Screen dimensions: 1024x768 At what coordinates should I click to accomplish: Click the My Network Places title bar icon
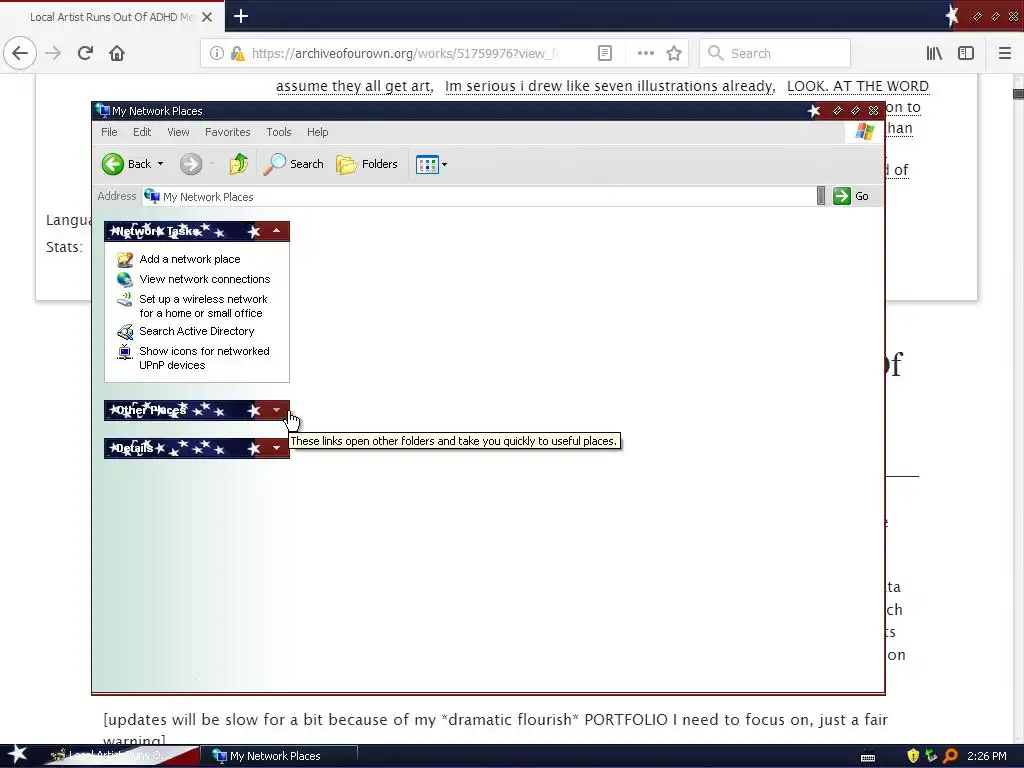point(103,110)
